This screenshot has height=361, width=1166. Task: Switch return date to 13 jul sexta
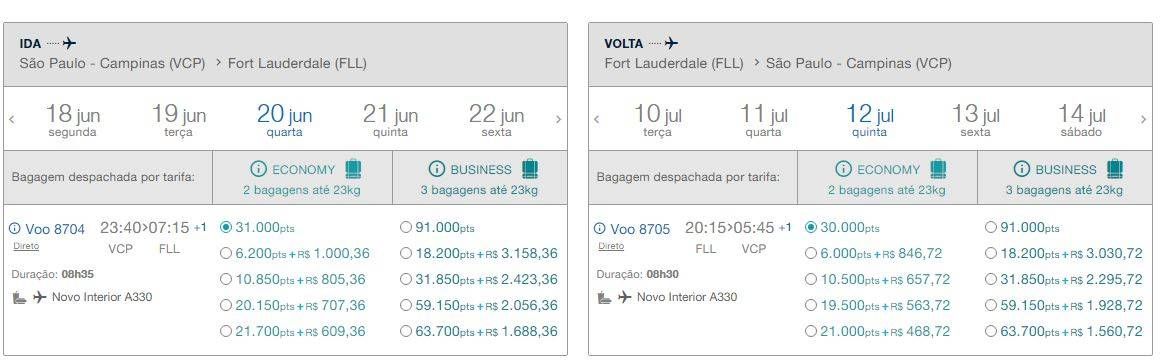click(976, 121)
